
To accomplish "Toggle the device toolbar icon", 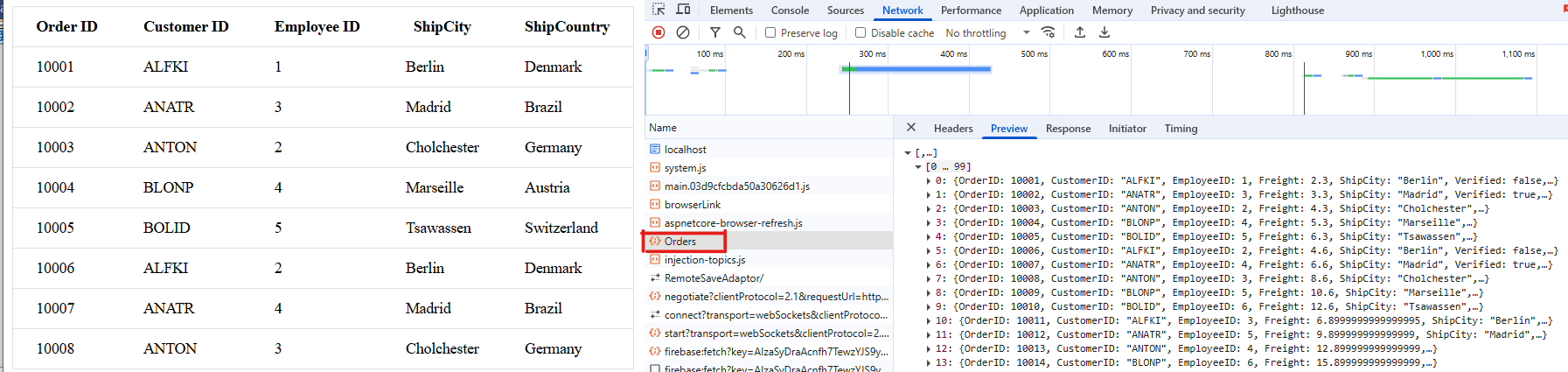I will (684, 10).
